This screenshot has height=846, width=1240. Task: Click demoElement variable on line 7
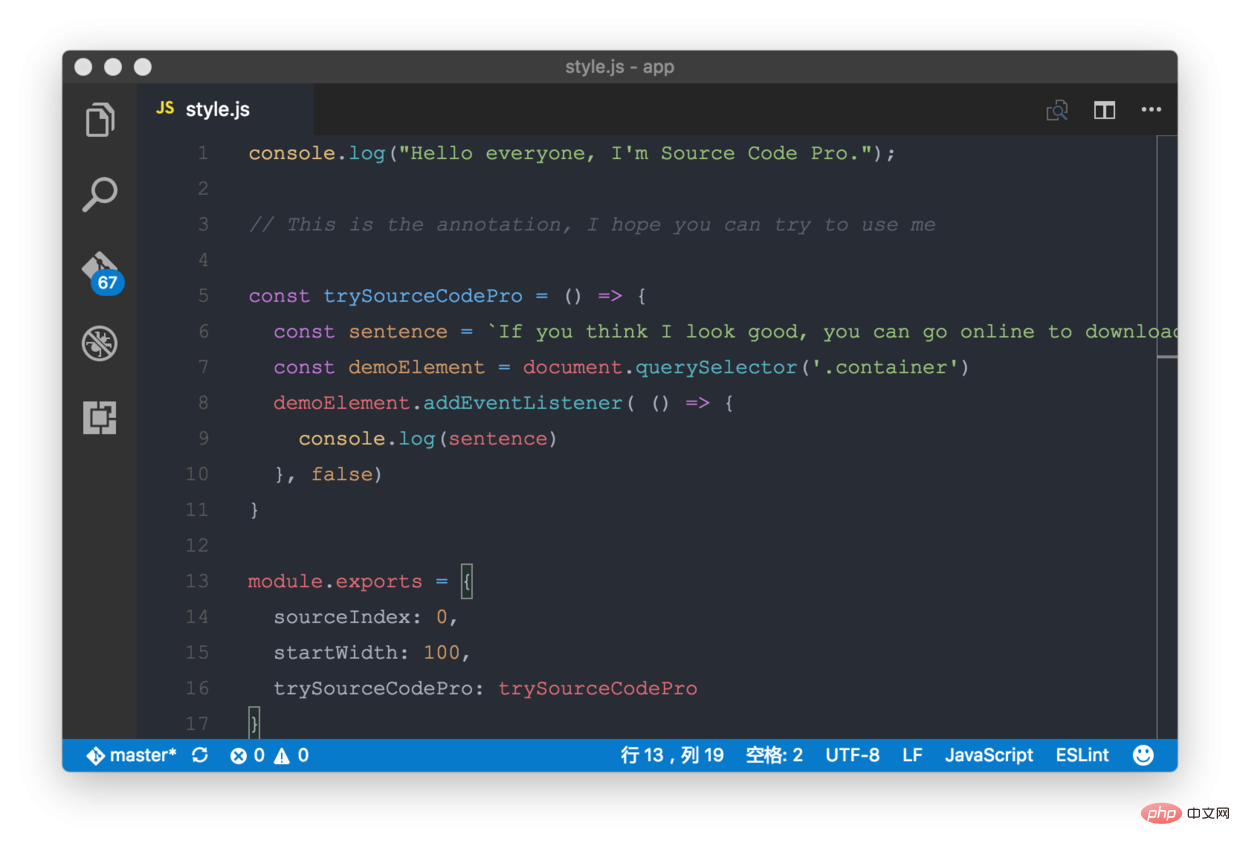coord(417,367)
